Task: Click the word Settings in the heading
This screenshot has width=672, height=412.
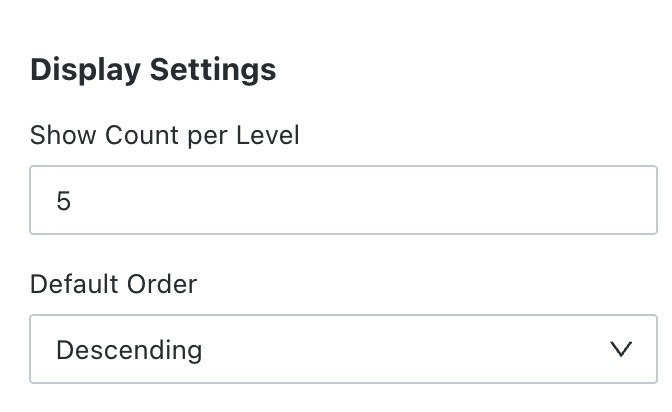Action: [213, 70]
